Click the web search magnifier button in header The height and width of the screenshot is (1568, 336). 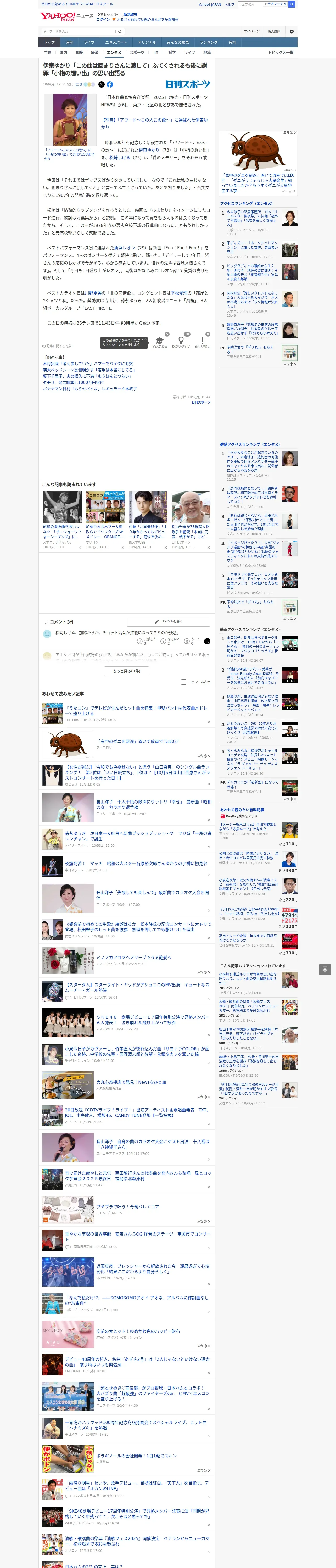[292, 4]
